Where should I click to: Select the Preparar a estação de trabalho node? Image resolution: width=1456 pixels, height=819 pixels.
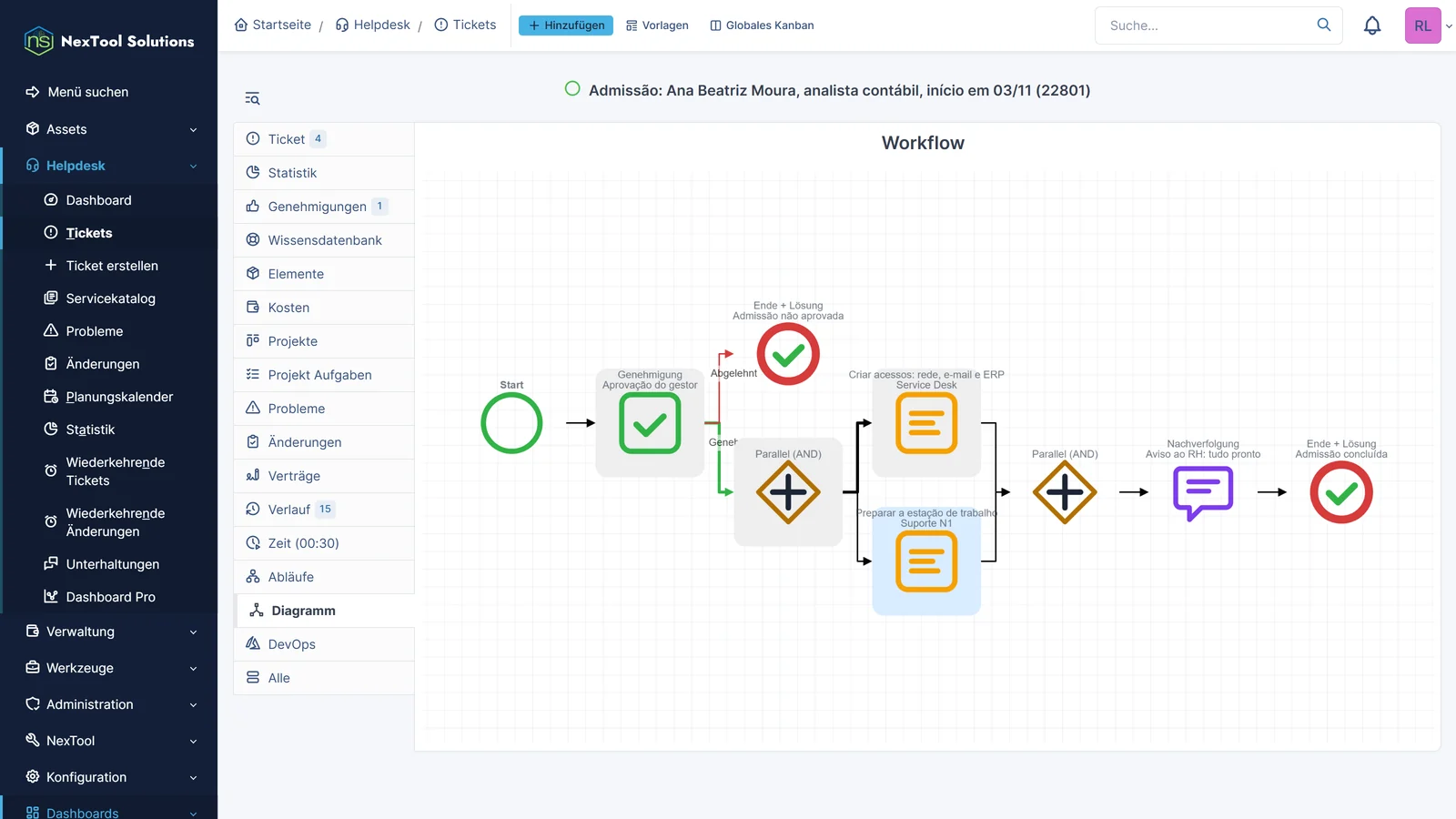(926, 561)
